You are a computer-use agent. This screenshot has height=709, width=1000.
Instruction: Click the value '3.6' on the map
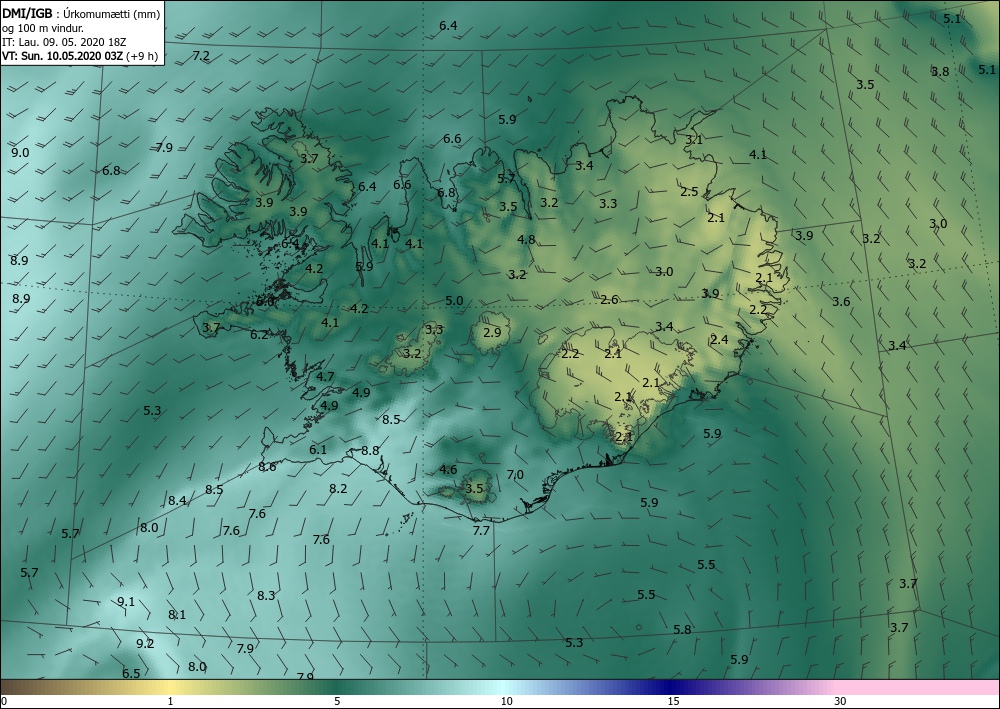[x=841, y=302]
